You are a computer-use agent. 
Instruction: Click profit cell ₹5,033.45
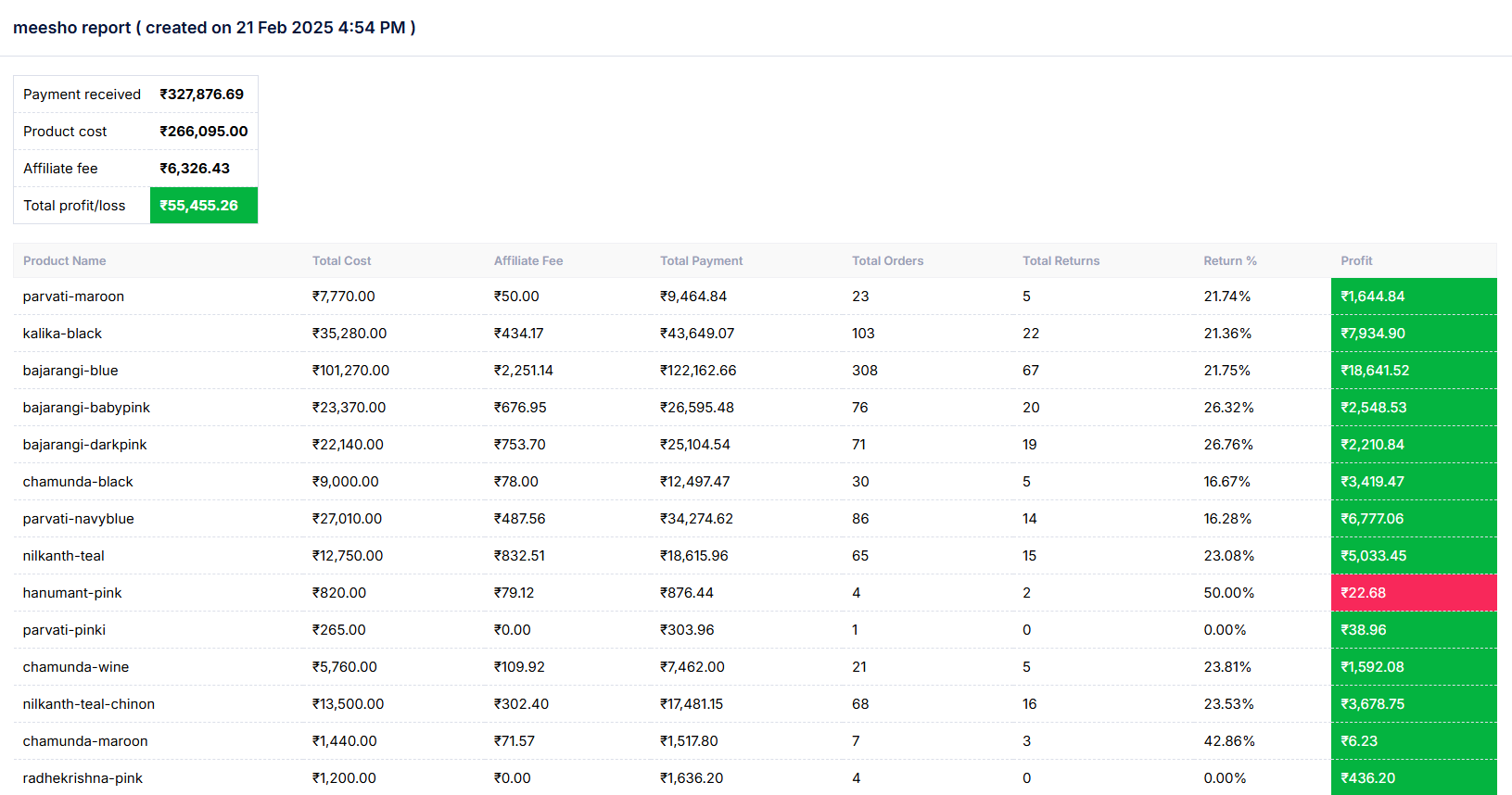[x=1414, y=556]
